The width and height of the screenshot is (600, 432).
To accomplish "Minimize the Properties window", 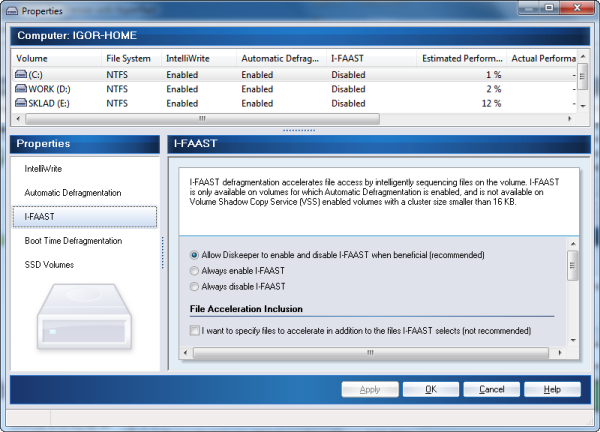I will [x=529, y=7].
